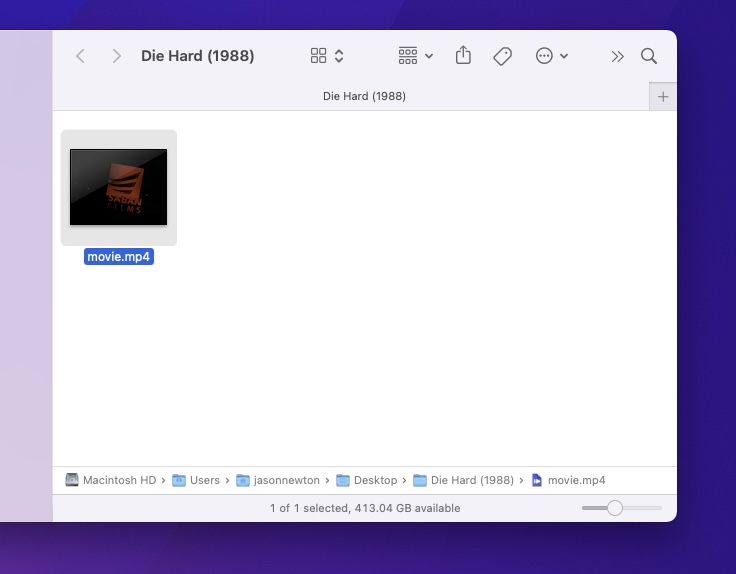The image size is (736, 574).
Task: Open the ellipsis Action menu
Action: coord(552,56)
